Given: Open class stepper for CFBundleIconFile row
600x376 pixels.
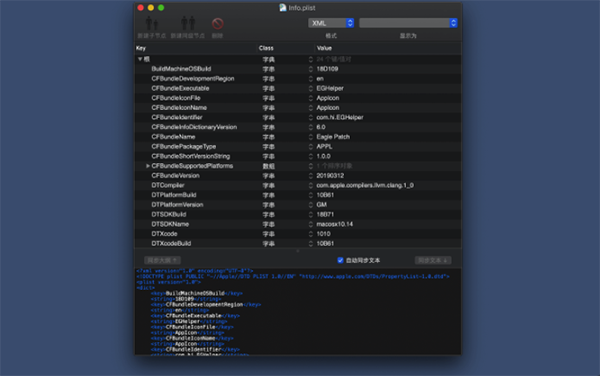Looking at the screenshot, I should pyautogui.click(x=311, y=98).
